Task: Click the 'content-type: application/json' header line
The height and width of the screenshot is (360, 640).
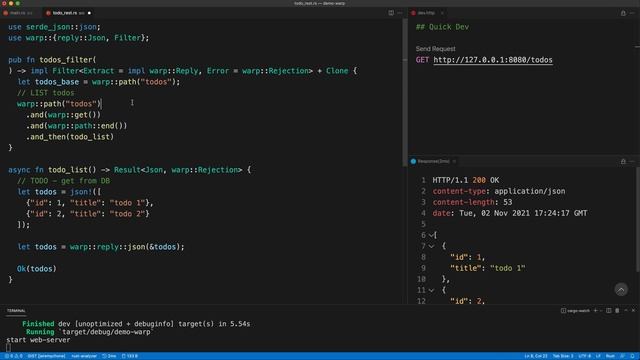Action: tap(499, 191)
